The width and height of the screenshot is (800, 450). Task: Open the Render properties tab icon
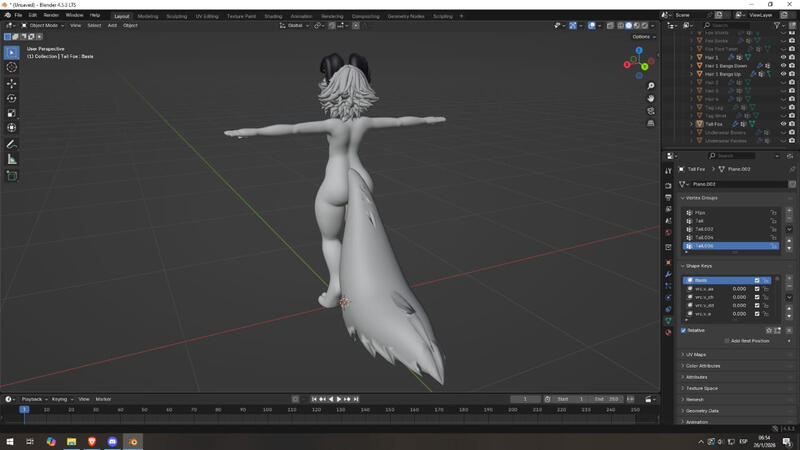(668, 186)
